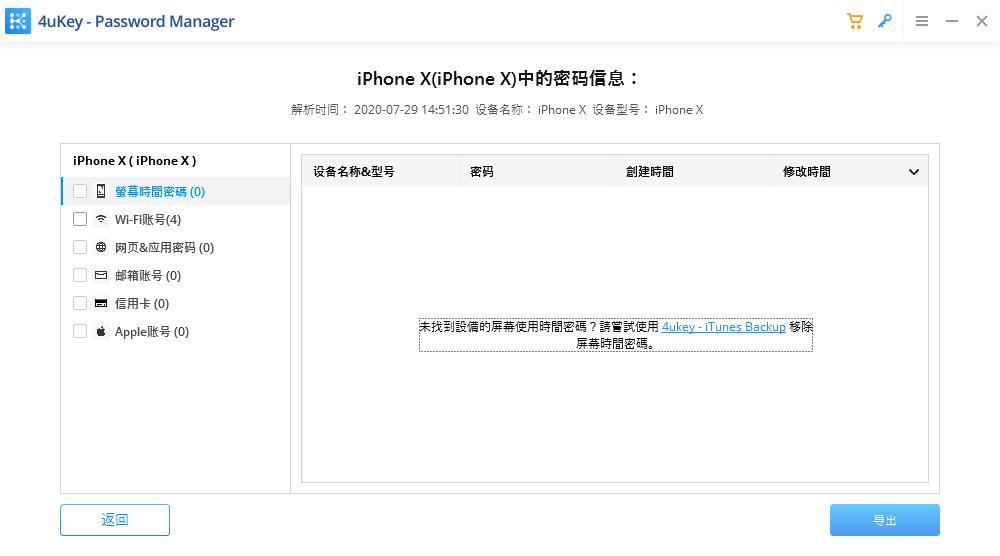1000x556 pixels.
Task: Click the key registration icon
Action: [885, 21]
